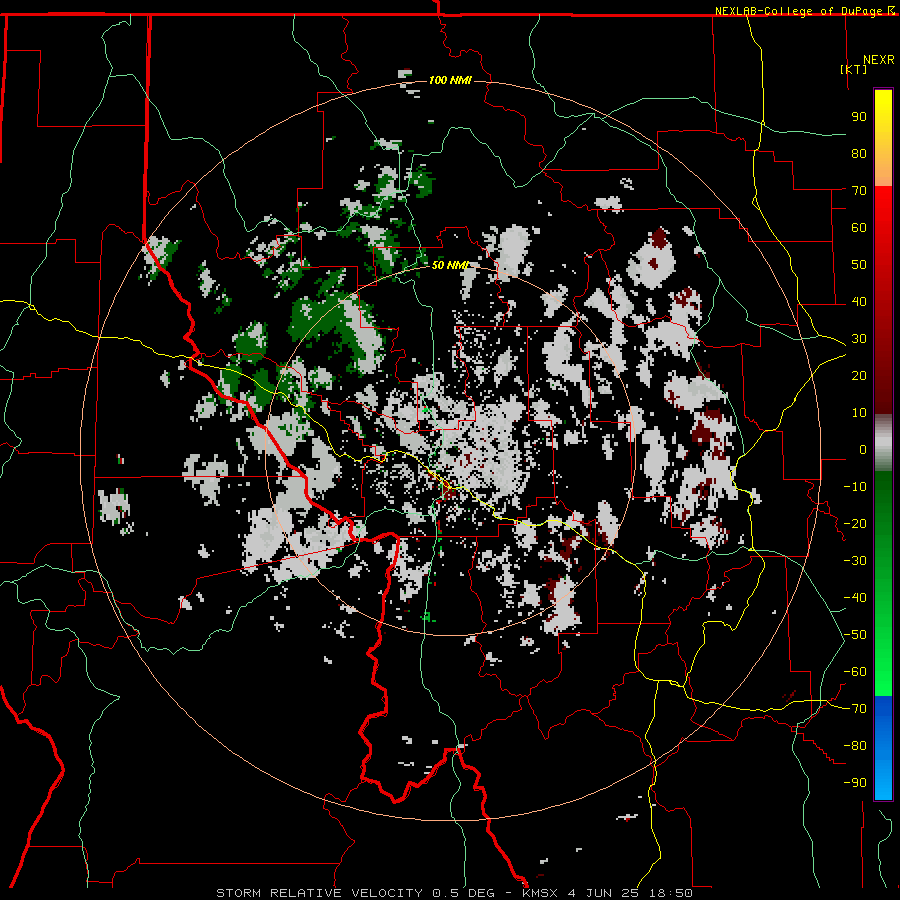Click the positive 70 scale value
Viewport: 900px width, 900px height.
coord(859,191)
